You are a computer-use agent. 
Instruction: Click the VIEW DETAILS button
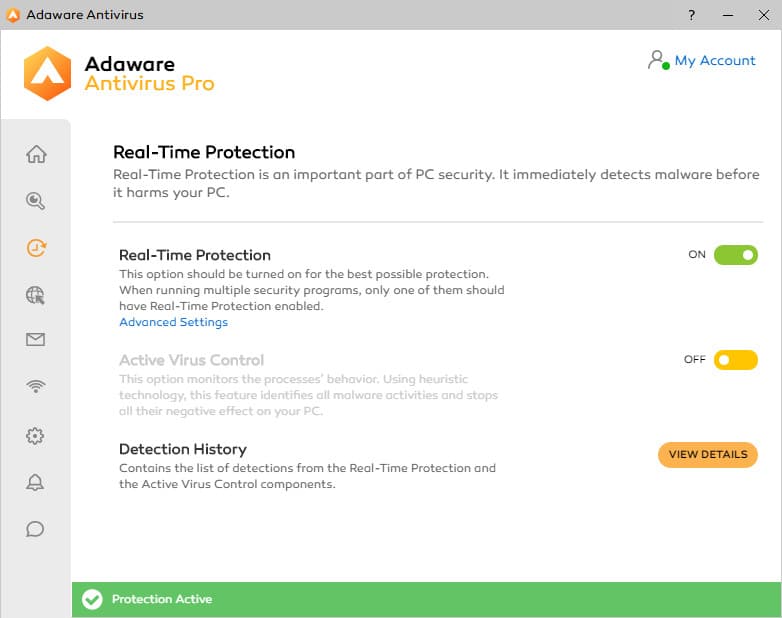coord(708,454)
